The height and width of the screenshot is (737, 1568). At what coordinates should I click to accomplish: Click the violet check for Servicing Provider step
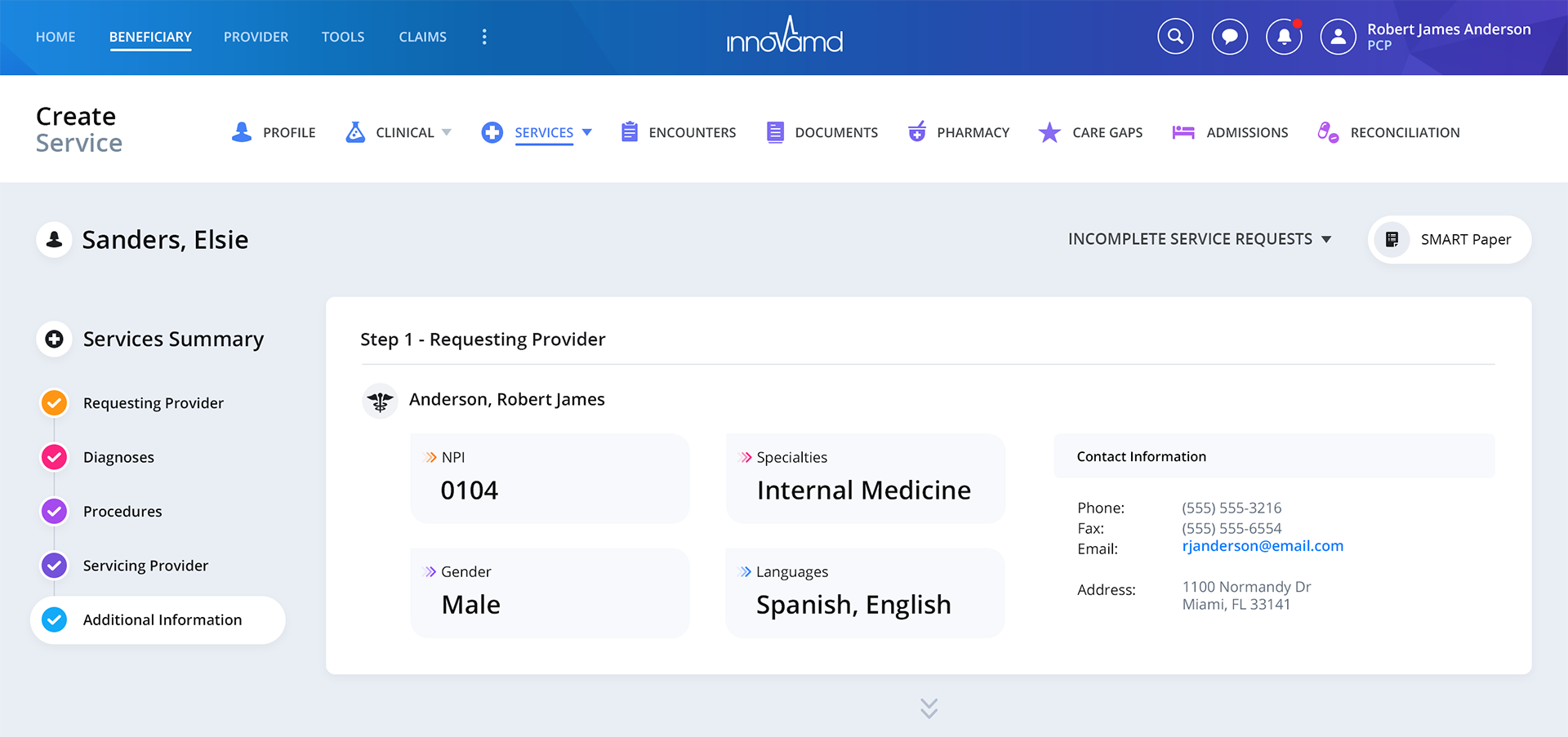[54, 566]
